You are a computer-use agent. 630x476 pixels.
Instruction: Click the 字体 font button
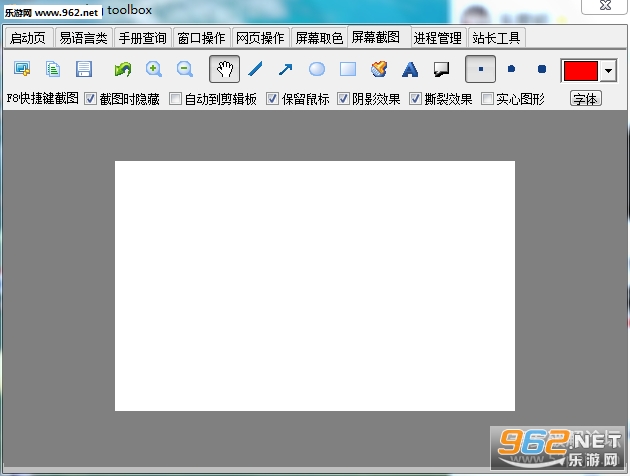pos(585,98)
